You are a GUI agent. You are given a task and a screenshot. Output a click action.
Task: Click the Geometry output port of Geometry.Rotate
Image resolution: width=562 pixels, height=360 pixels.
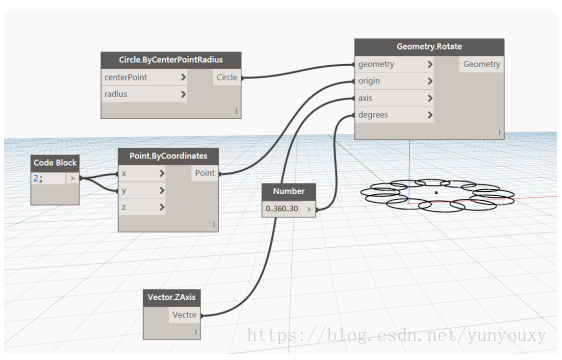pyautogui.click(x=481, y=64)
